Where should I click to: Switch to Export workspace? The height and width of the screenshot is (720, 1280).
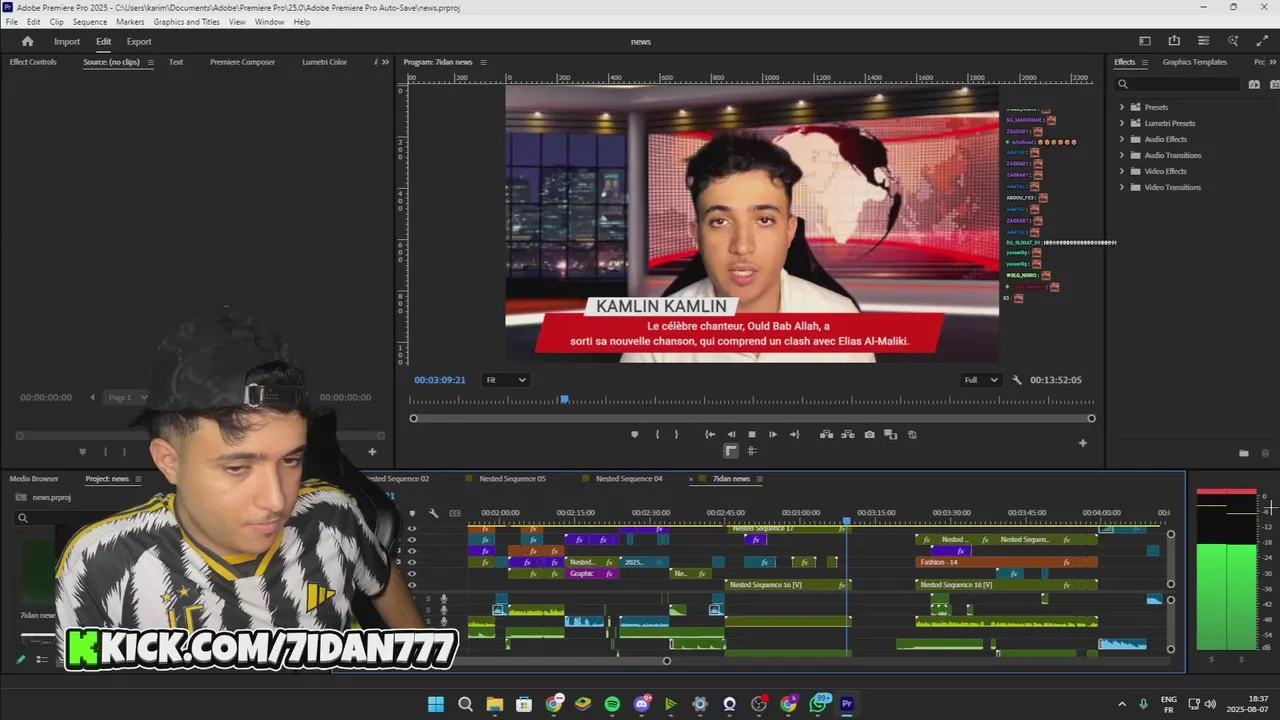pos(139,42)
